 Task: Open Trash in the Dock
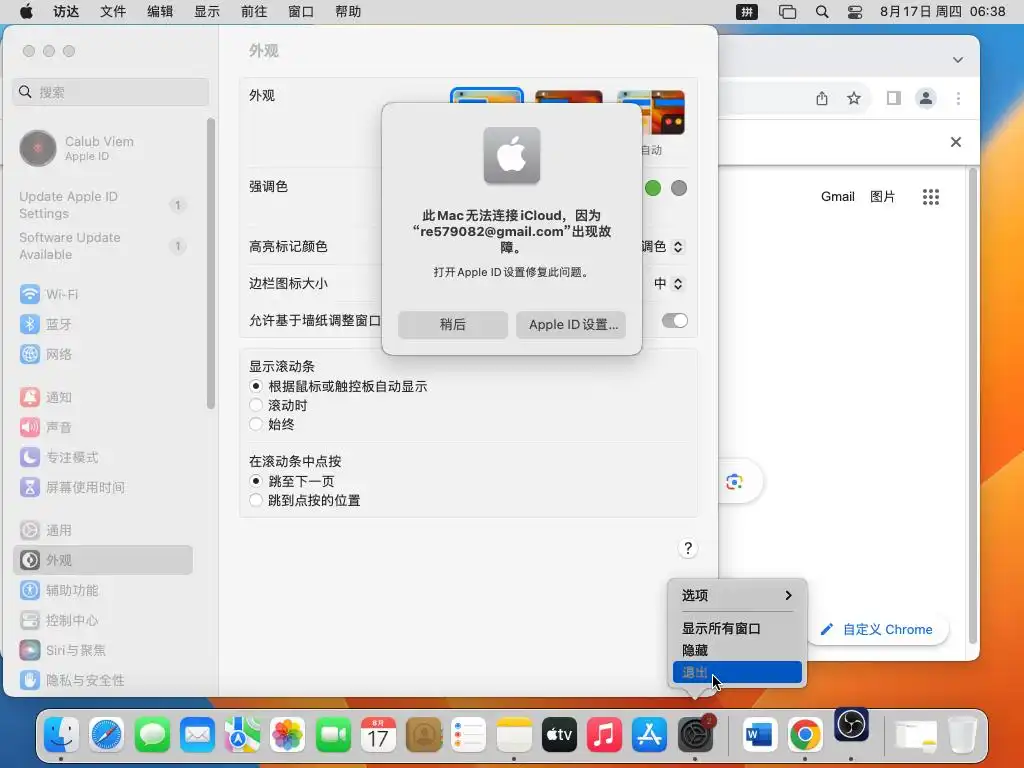click(x=961, y=734)
